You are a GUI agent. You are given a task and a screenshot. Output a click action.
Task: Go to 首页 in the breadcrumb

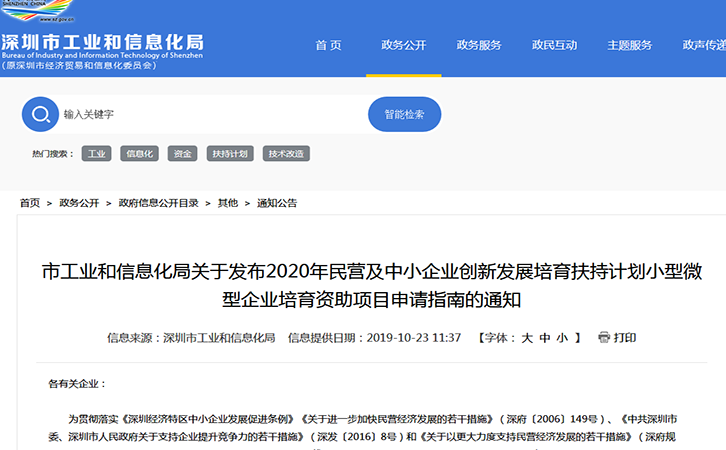coord(30,203)
